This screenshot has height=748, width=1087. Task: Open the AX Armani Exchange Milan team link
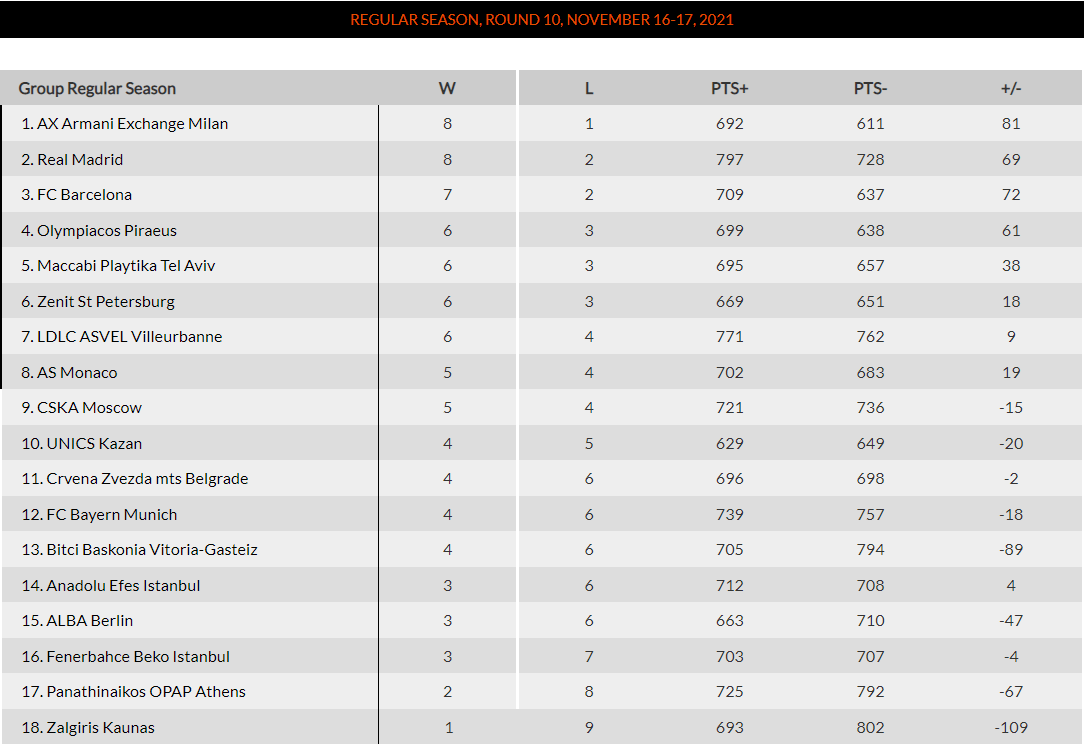point(132,124)
